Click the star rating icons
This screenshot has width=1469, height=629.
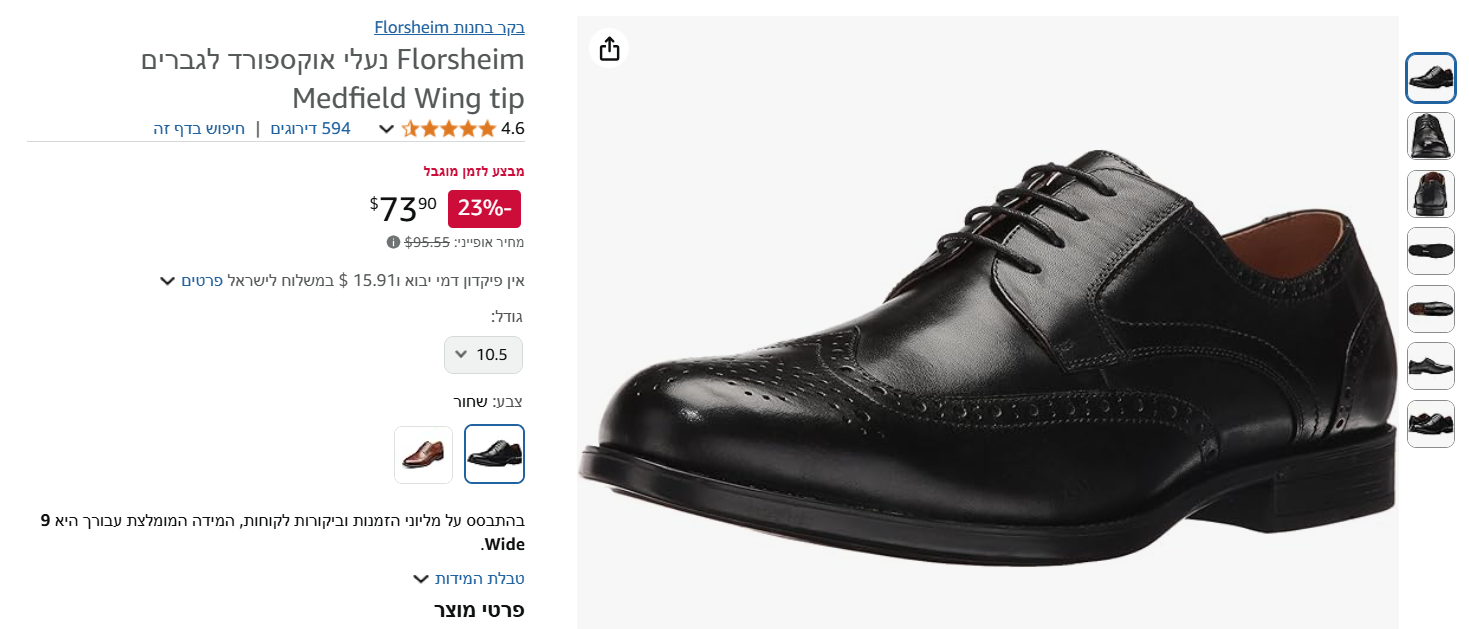[448, 128]
